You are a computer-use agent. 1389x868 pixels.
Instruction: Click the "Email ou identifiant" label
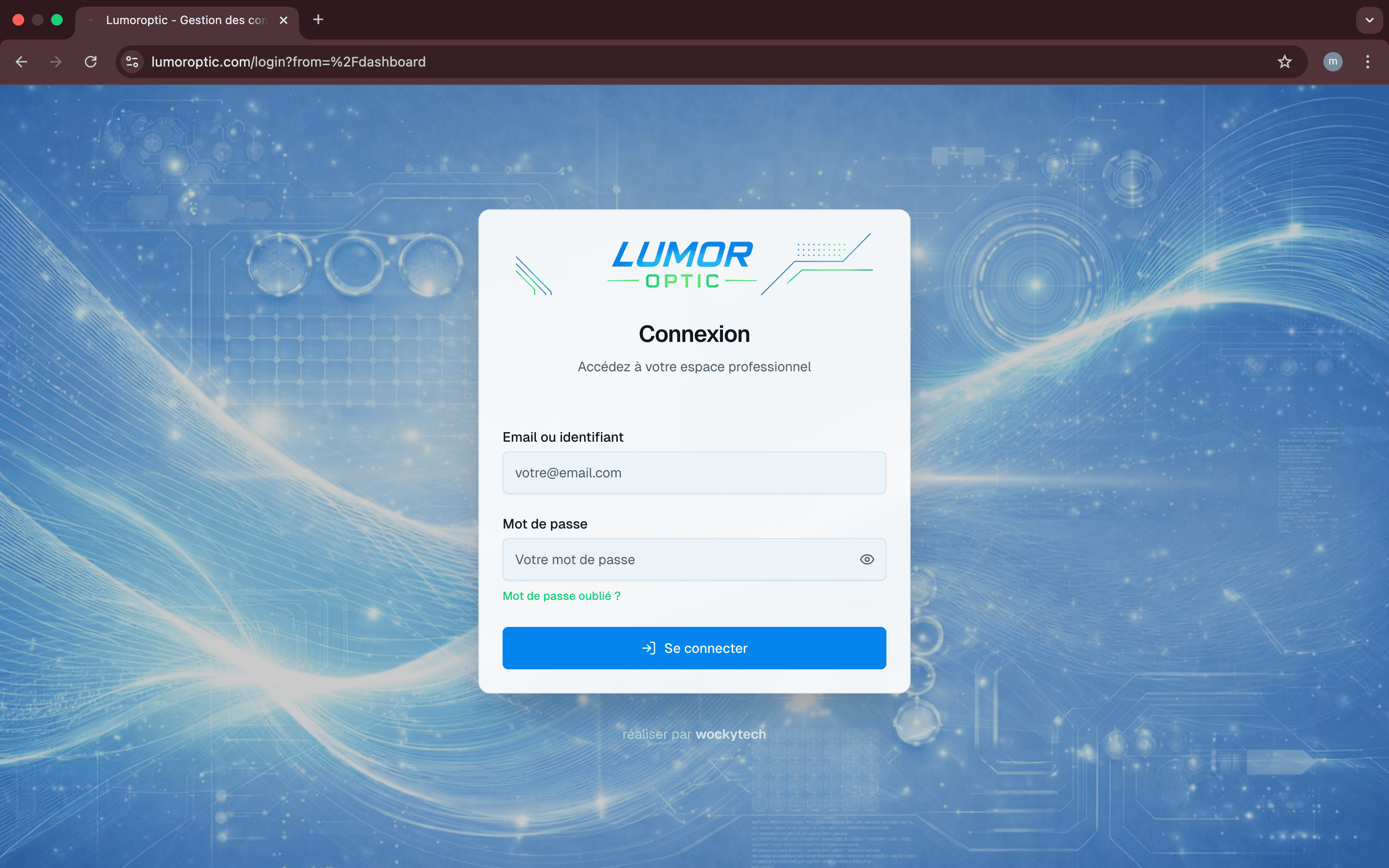562,437
